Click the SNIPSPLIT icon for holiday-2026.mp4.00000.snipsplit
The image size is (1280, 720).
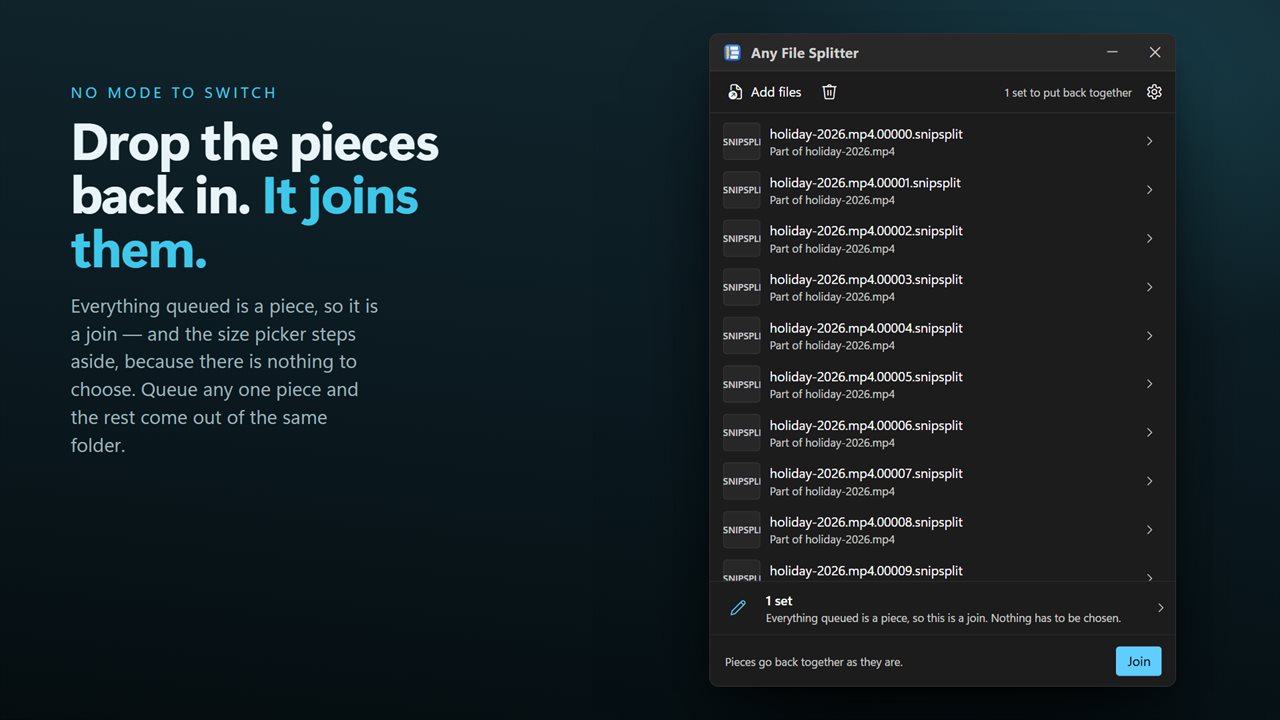click(742, 141)
